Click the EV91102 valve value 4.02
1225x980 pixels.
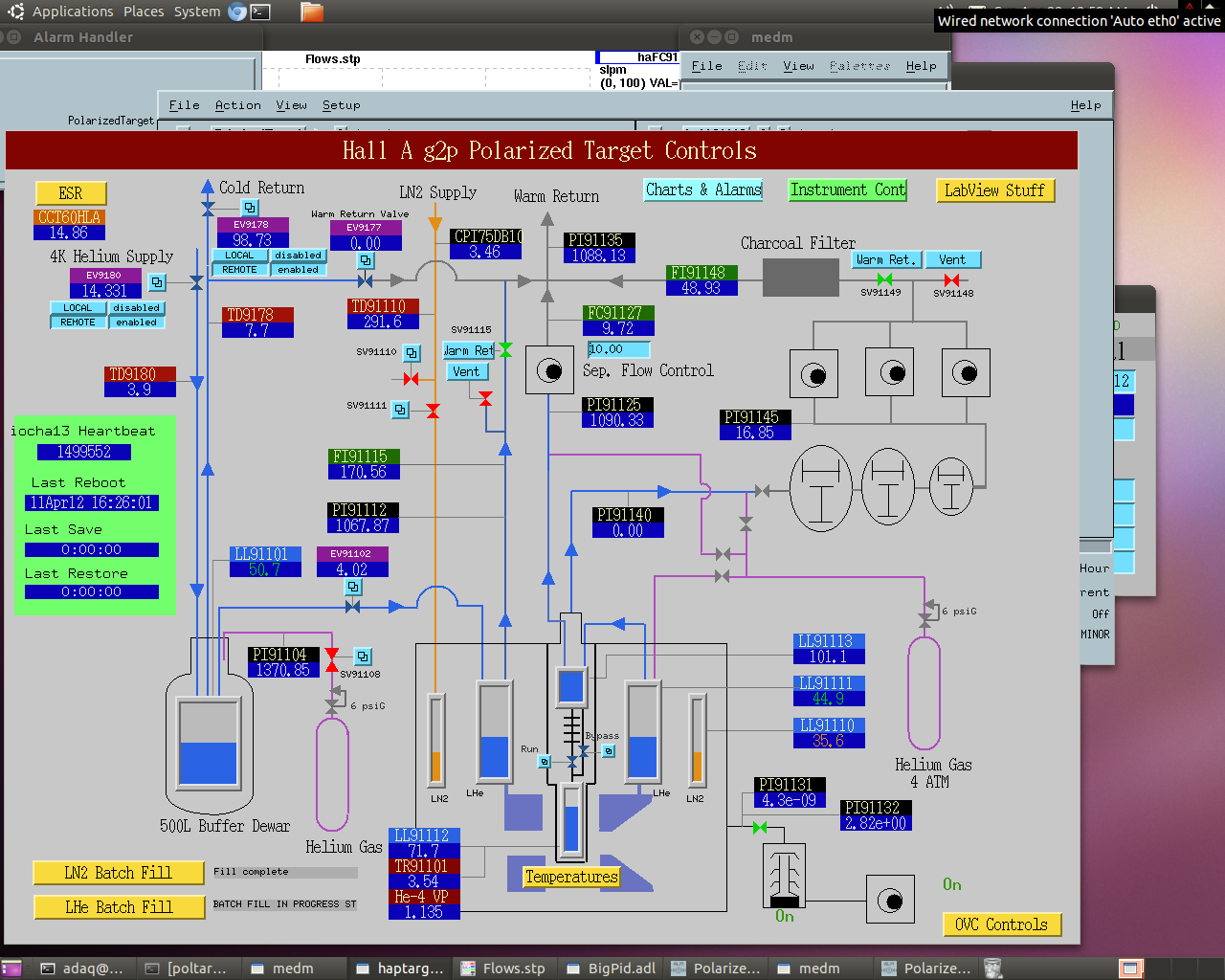[351, 568]
